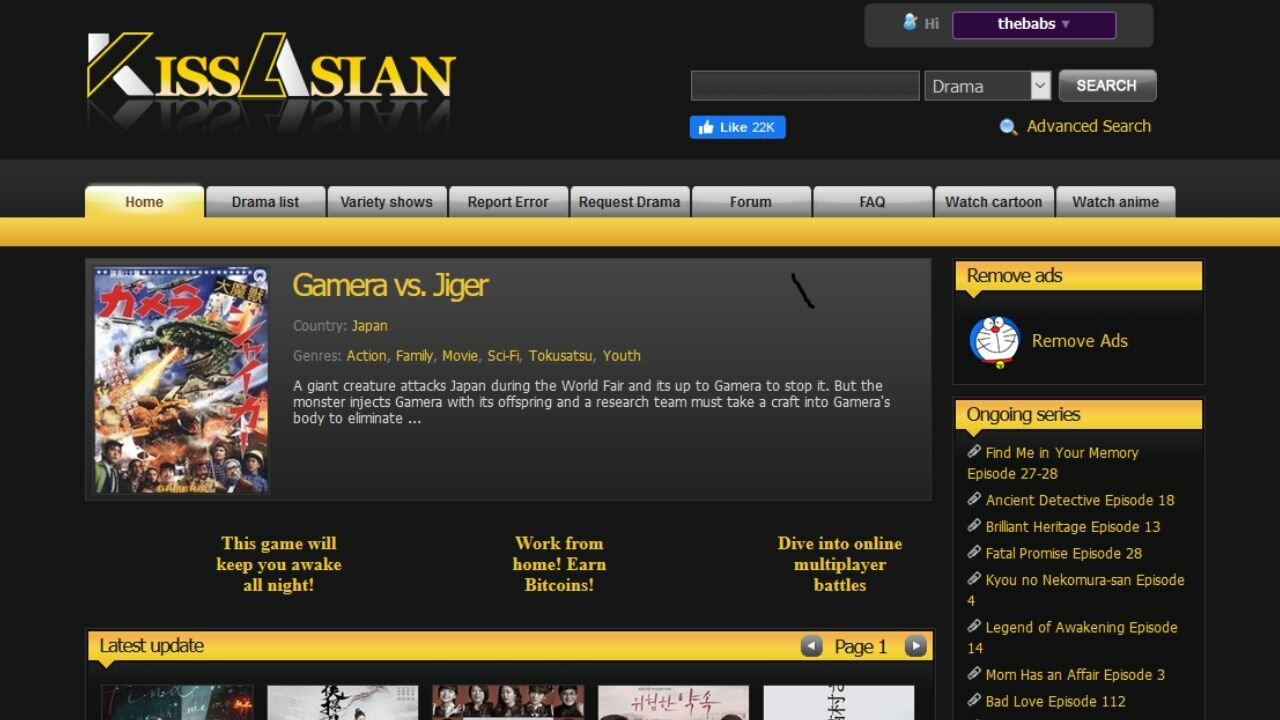Viewport: 1280px width, 720px height.
Task: Click the Japan country link
Action: click(x=369, y=325)
